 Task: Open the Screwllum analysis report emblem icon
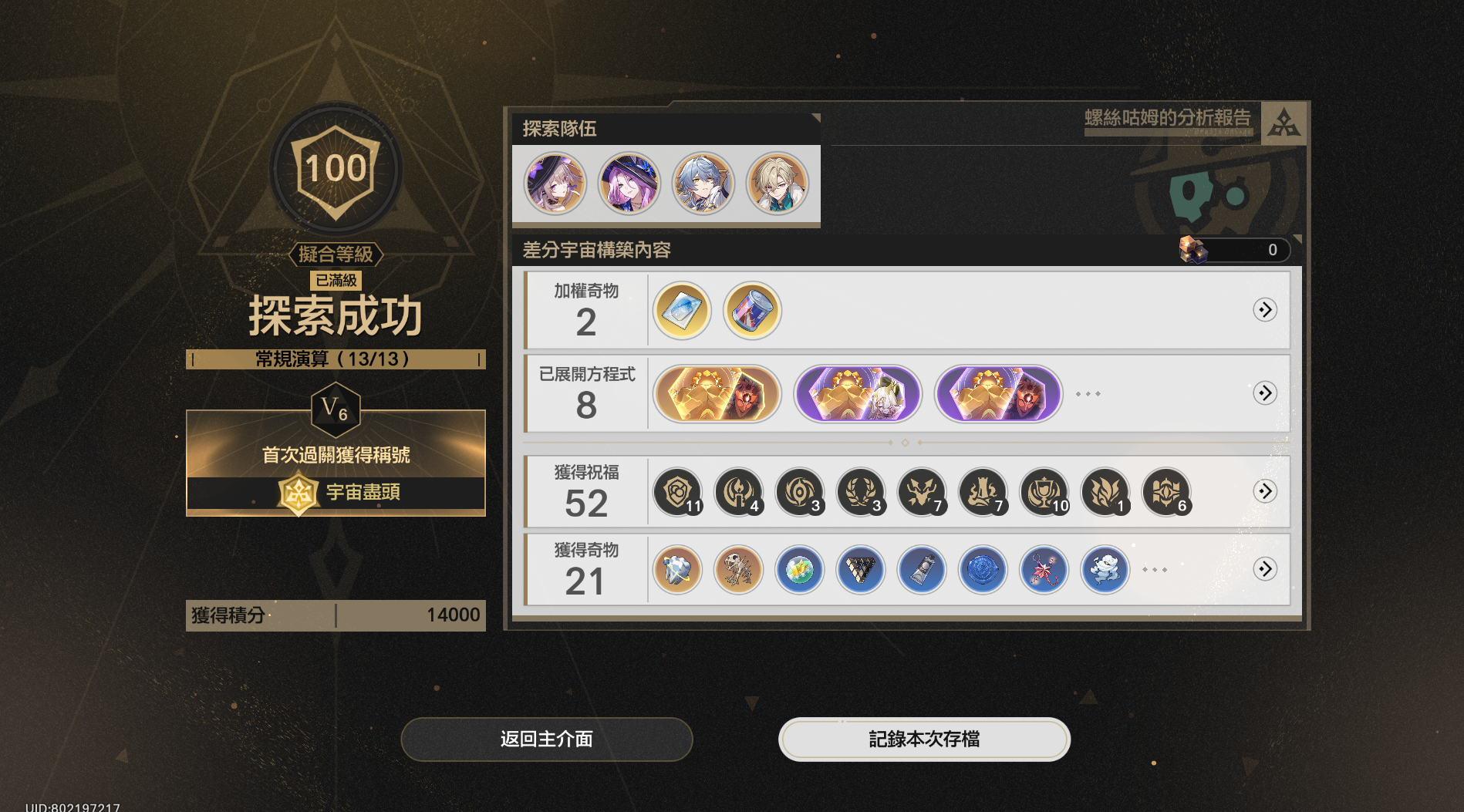pyautogui.click(x=1284, y=123)
